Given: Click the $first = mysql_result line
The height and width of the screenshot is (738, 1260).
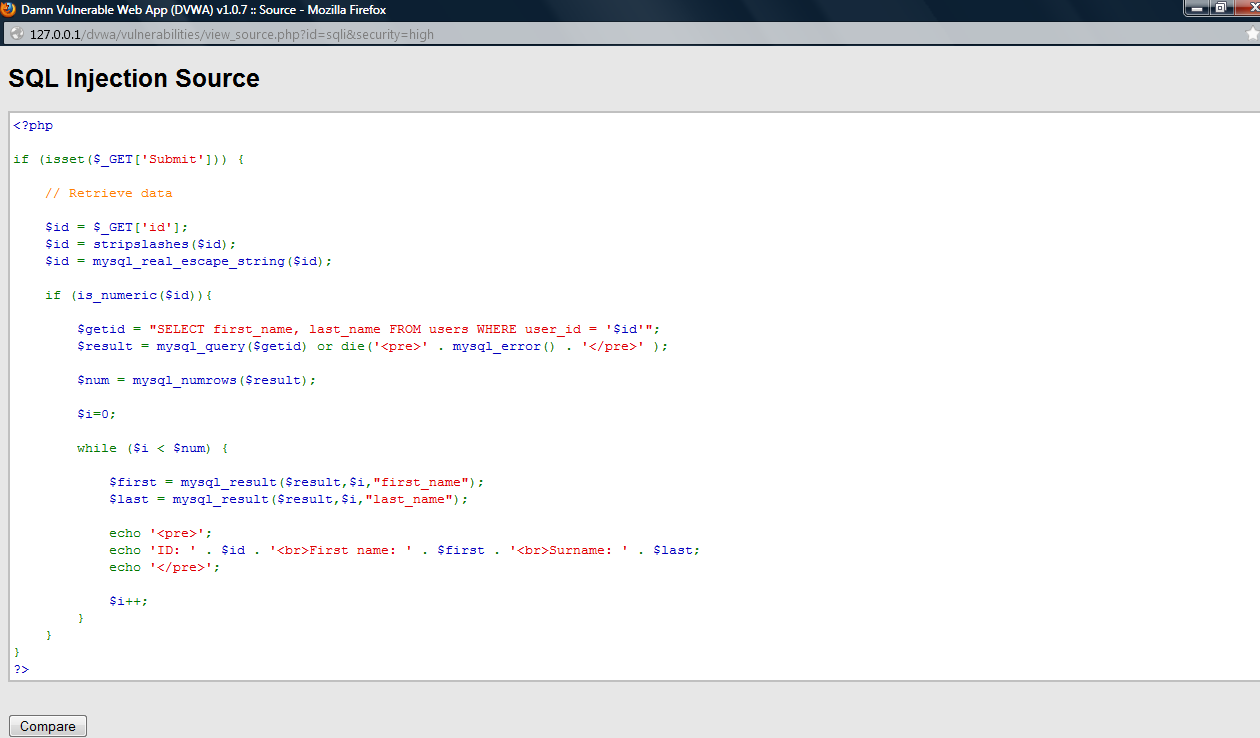Looking at the screenshot, I should [297, 482].
